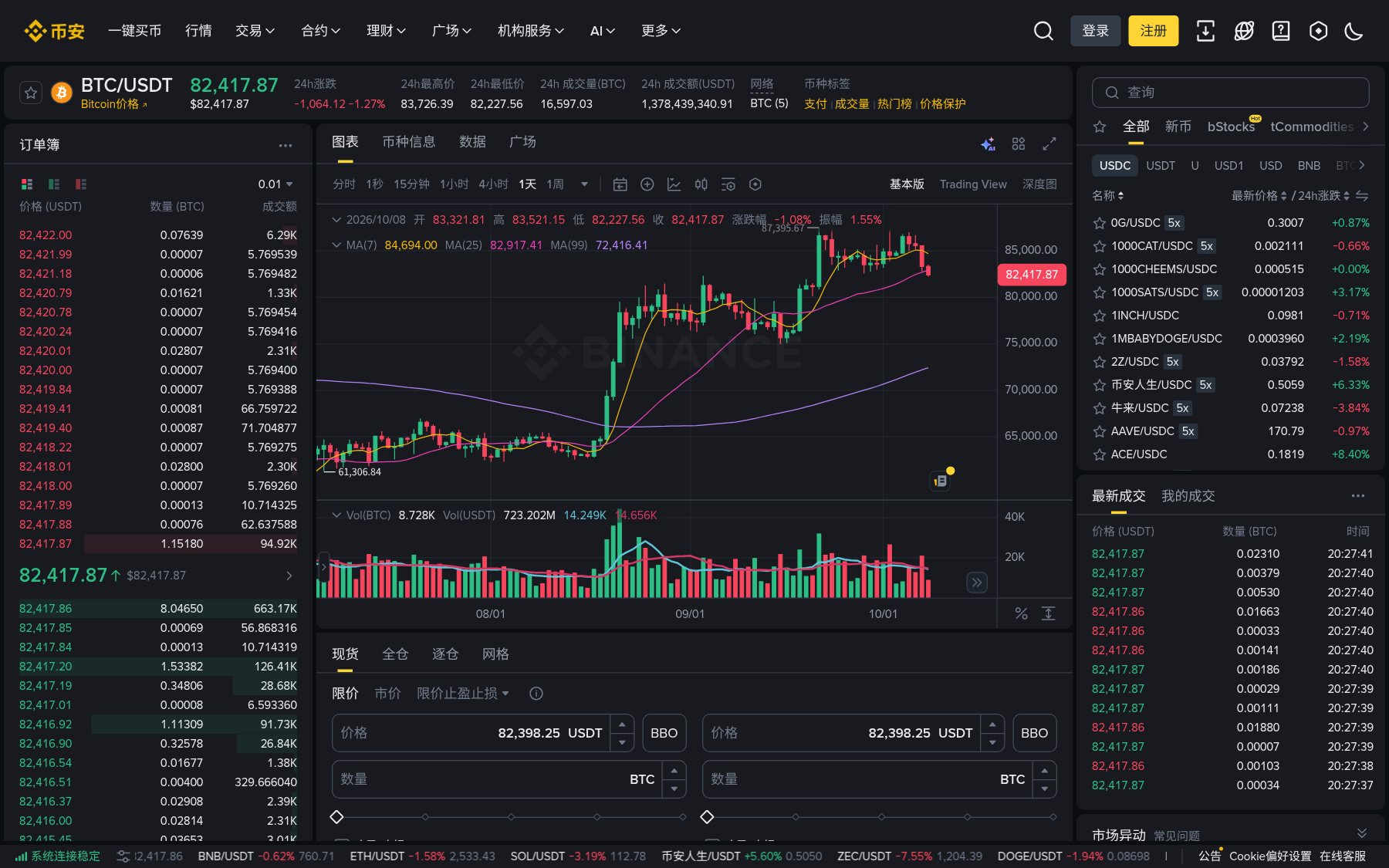Click the download app icon
Image resolution: width=1389 pixels, height=868 pixels.
pos(1205,31)
